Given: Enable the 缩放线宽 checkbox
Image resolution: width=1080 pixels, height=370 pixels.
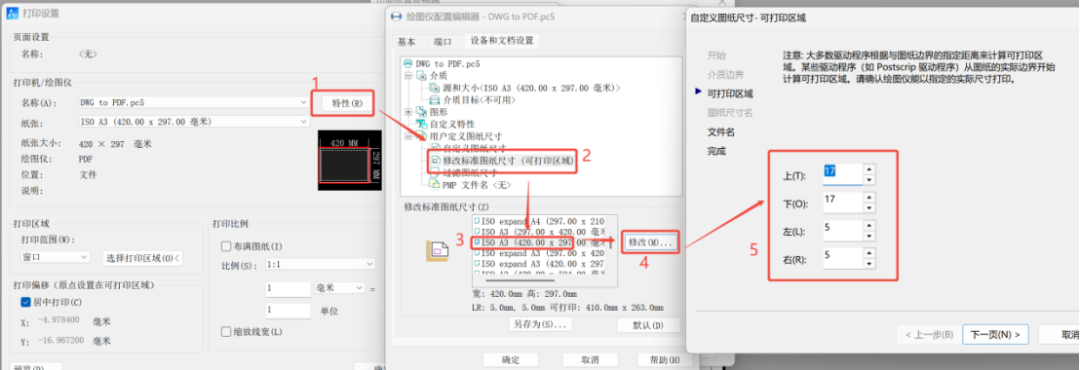Looking at the screenshot, I should pos(226,332).
